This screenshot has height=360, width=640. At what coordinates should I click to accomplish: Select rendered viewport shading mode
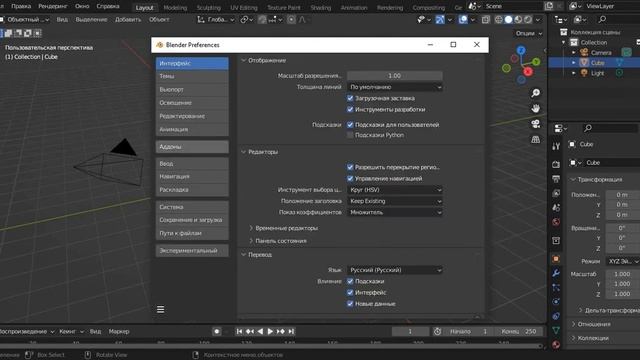528,20
